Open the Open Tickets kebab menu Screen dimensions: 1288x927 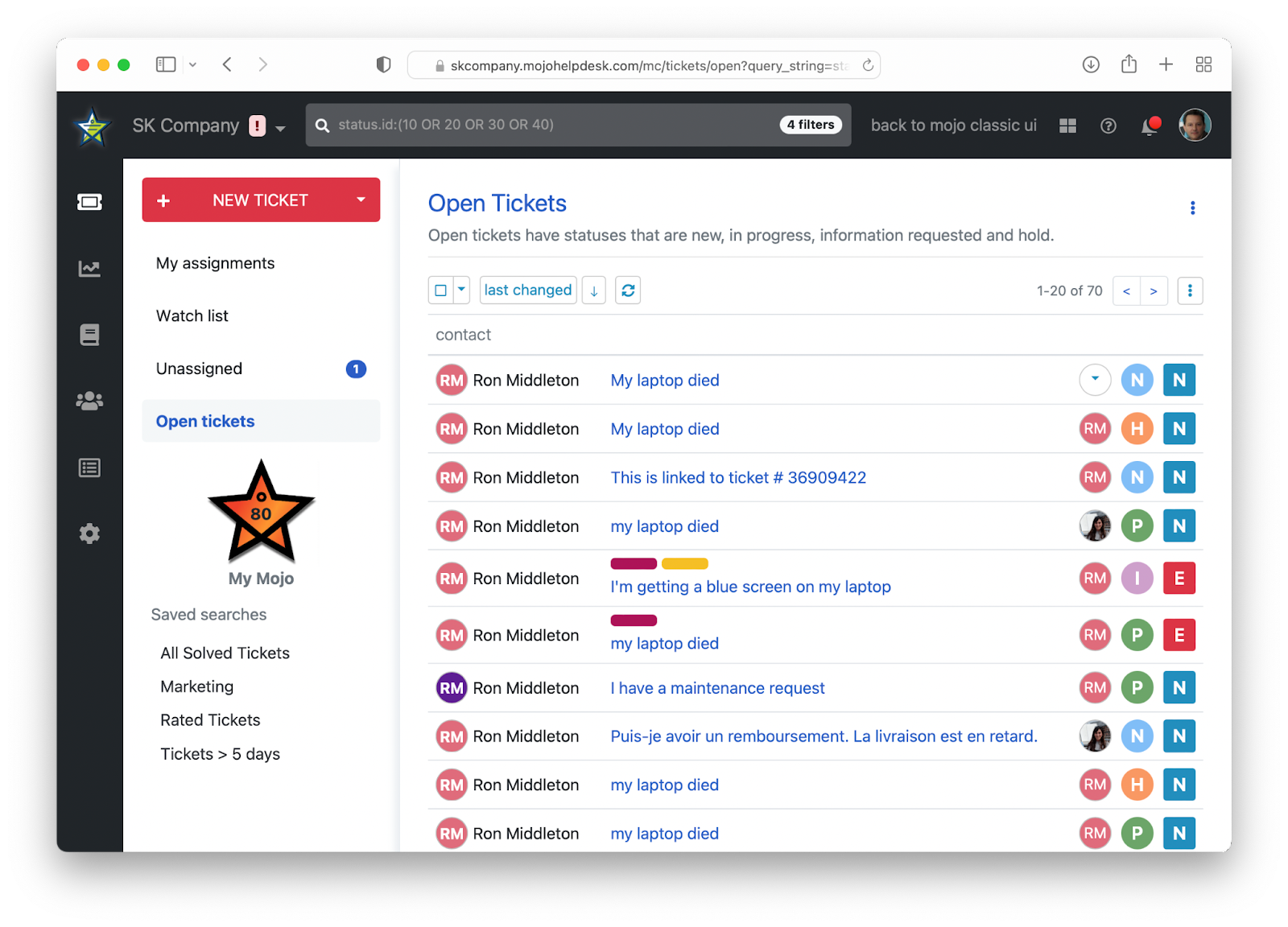tap(1192, 208)
